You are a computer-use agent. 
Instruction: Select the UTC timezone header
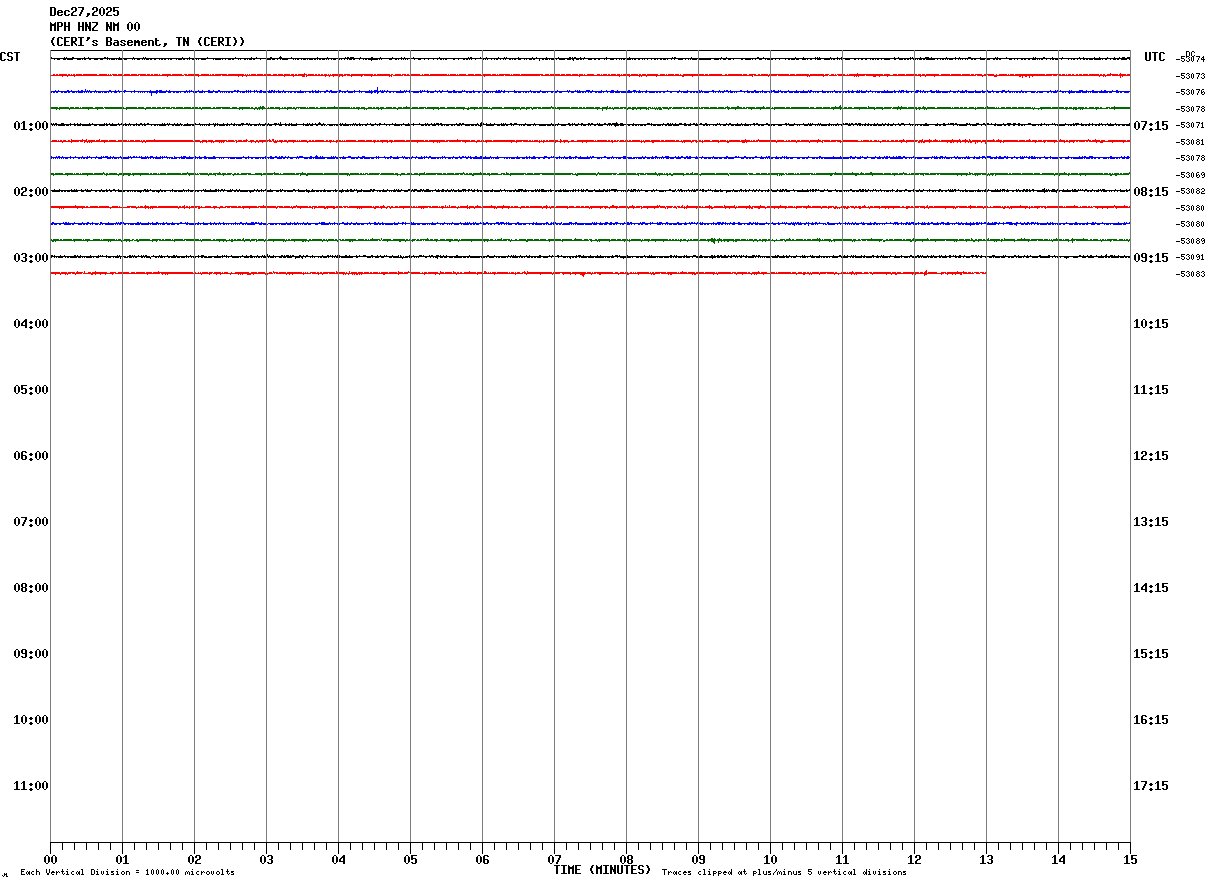pos(1155,57)
